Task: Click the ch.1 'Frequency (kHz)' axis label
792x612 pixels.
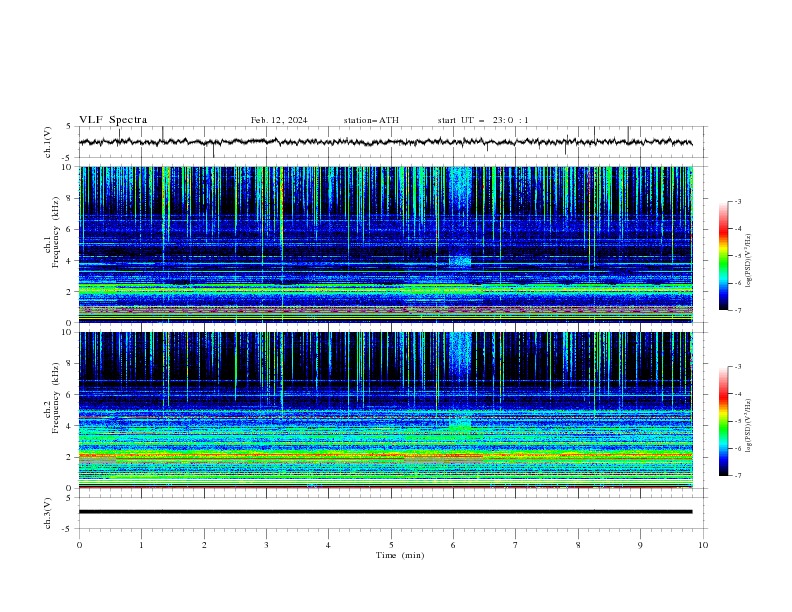Action: click(56, 232)
